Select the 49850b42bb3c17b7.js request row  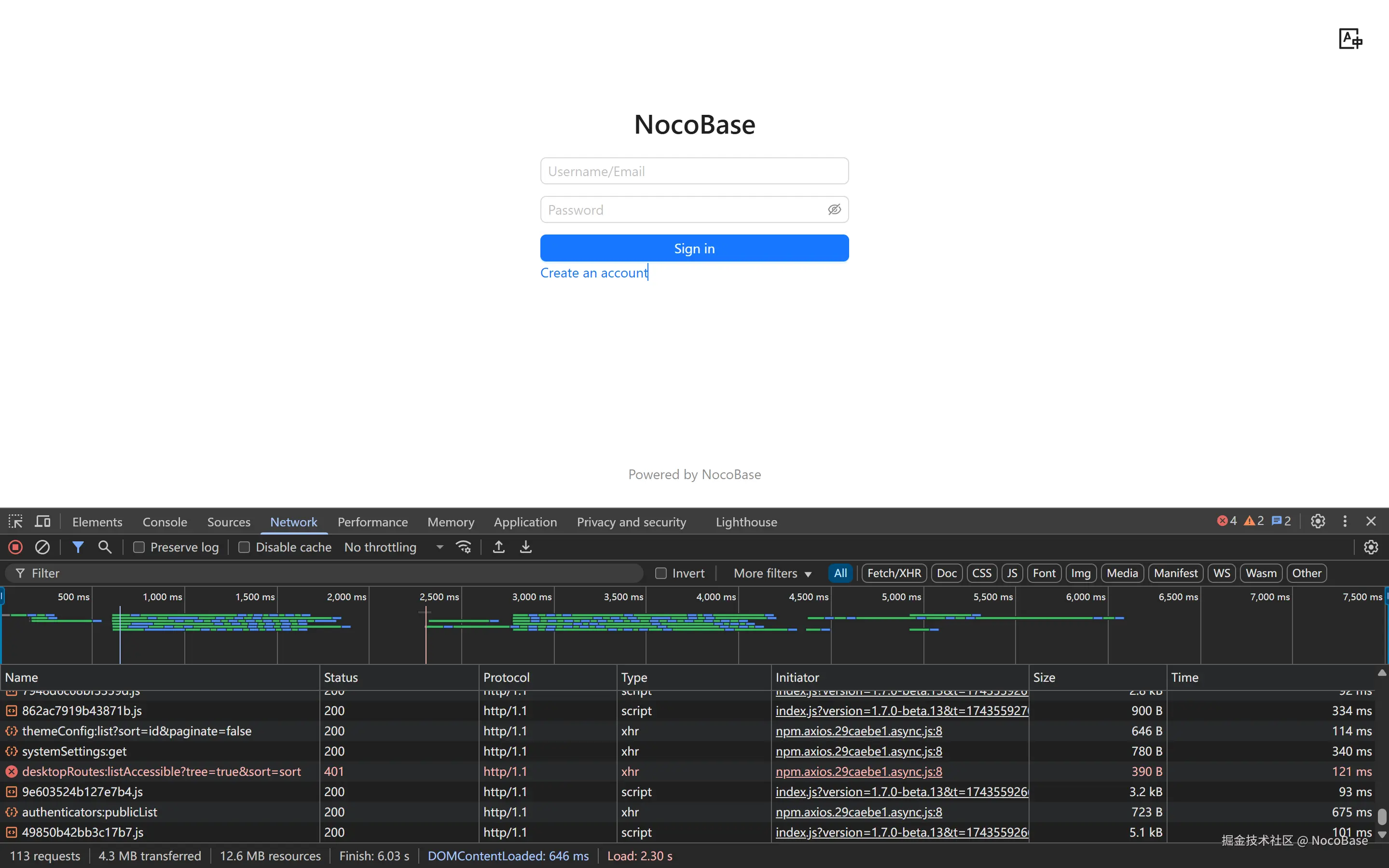click(688, 832)
